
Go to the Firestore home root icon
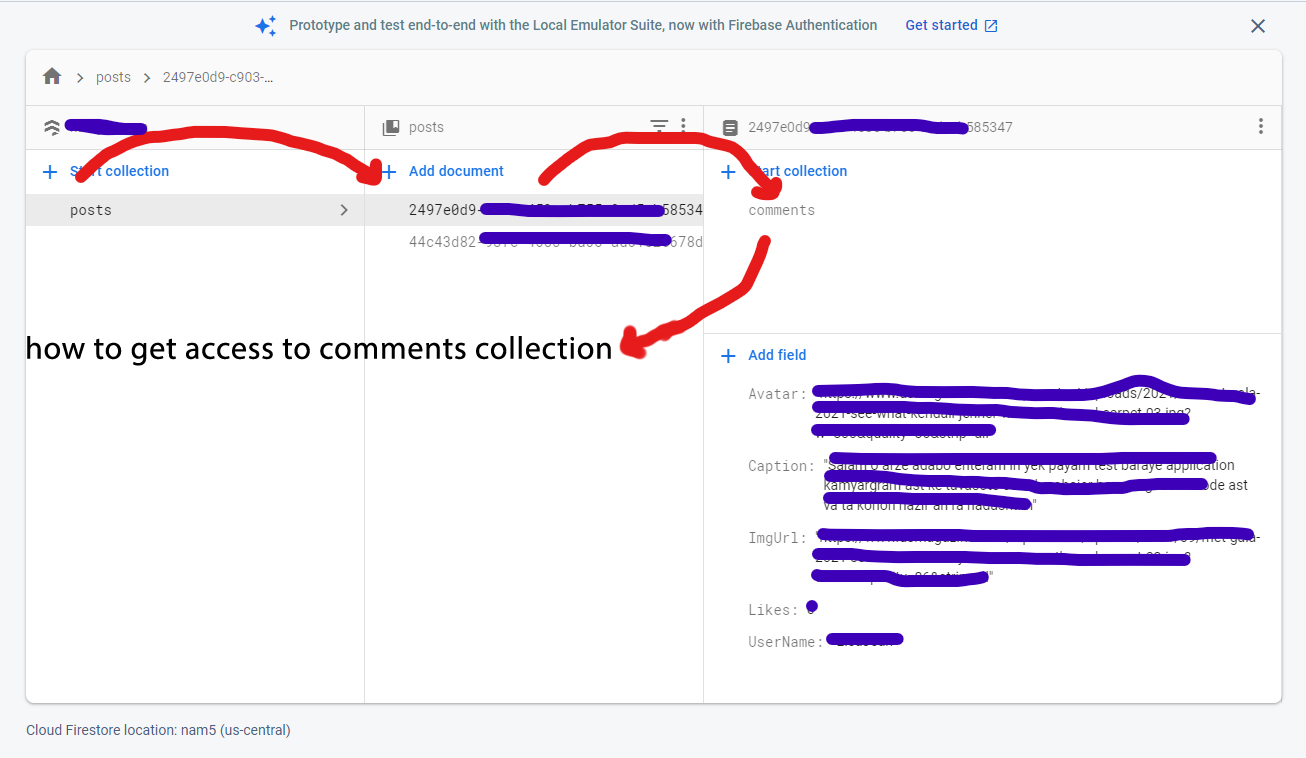[x=52, y=77]
